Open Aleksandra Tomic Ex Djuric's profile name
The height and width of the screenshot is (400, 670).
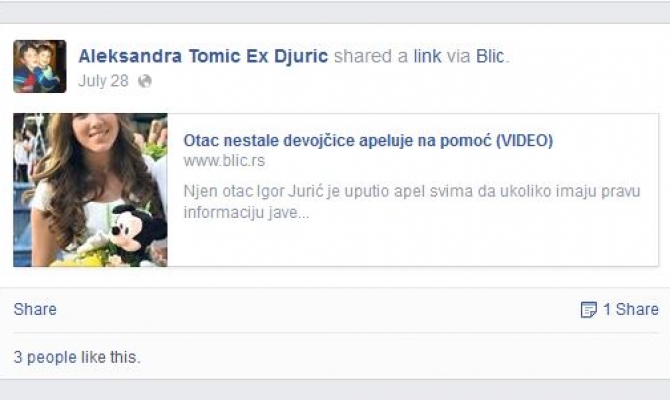click(x=203, y=56)
